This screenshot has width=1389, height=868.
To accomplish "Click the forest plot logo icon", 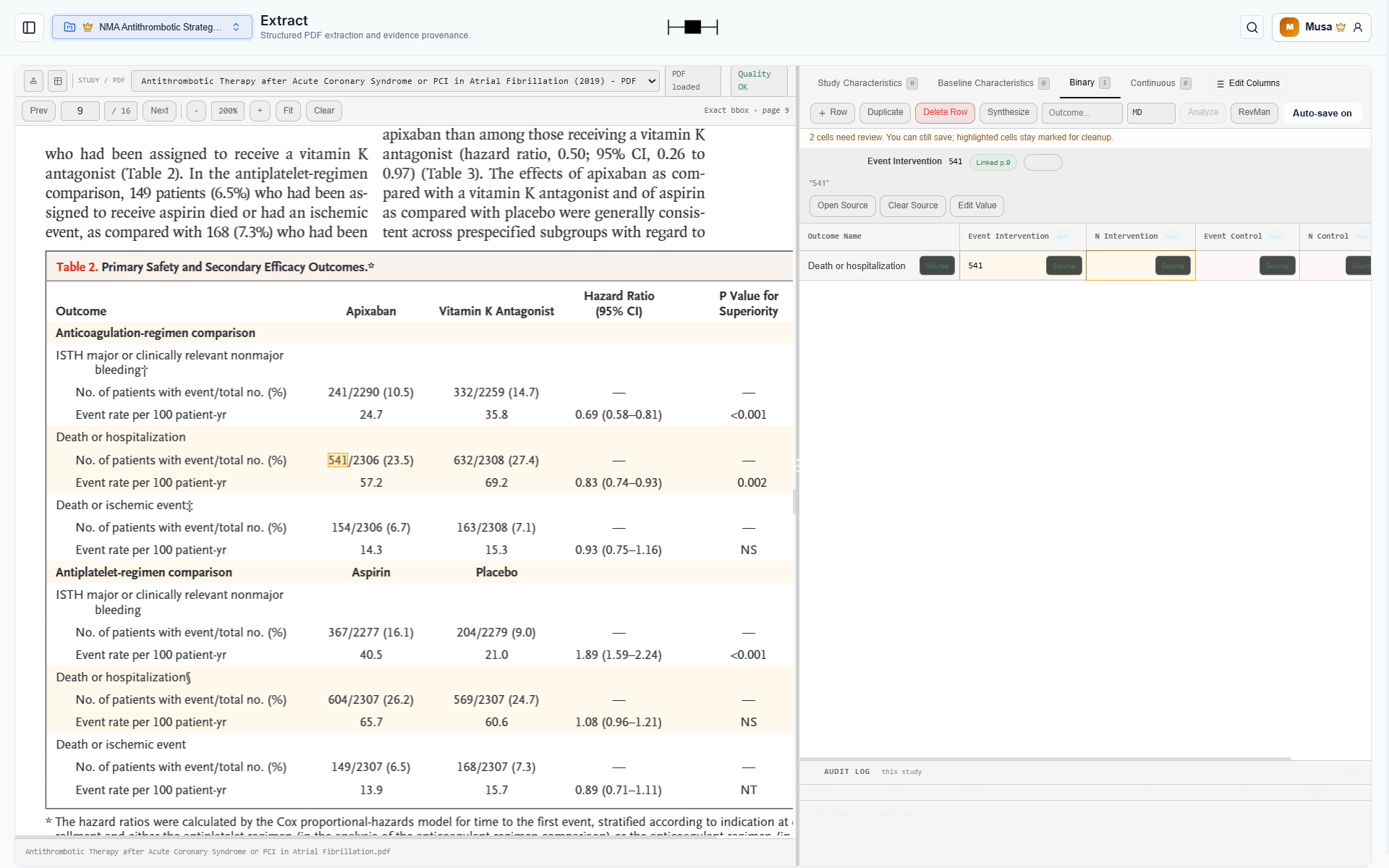I will tap(692, 27).
